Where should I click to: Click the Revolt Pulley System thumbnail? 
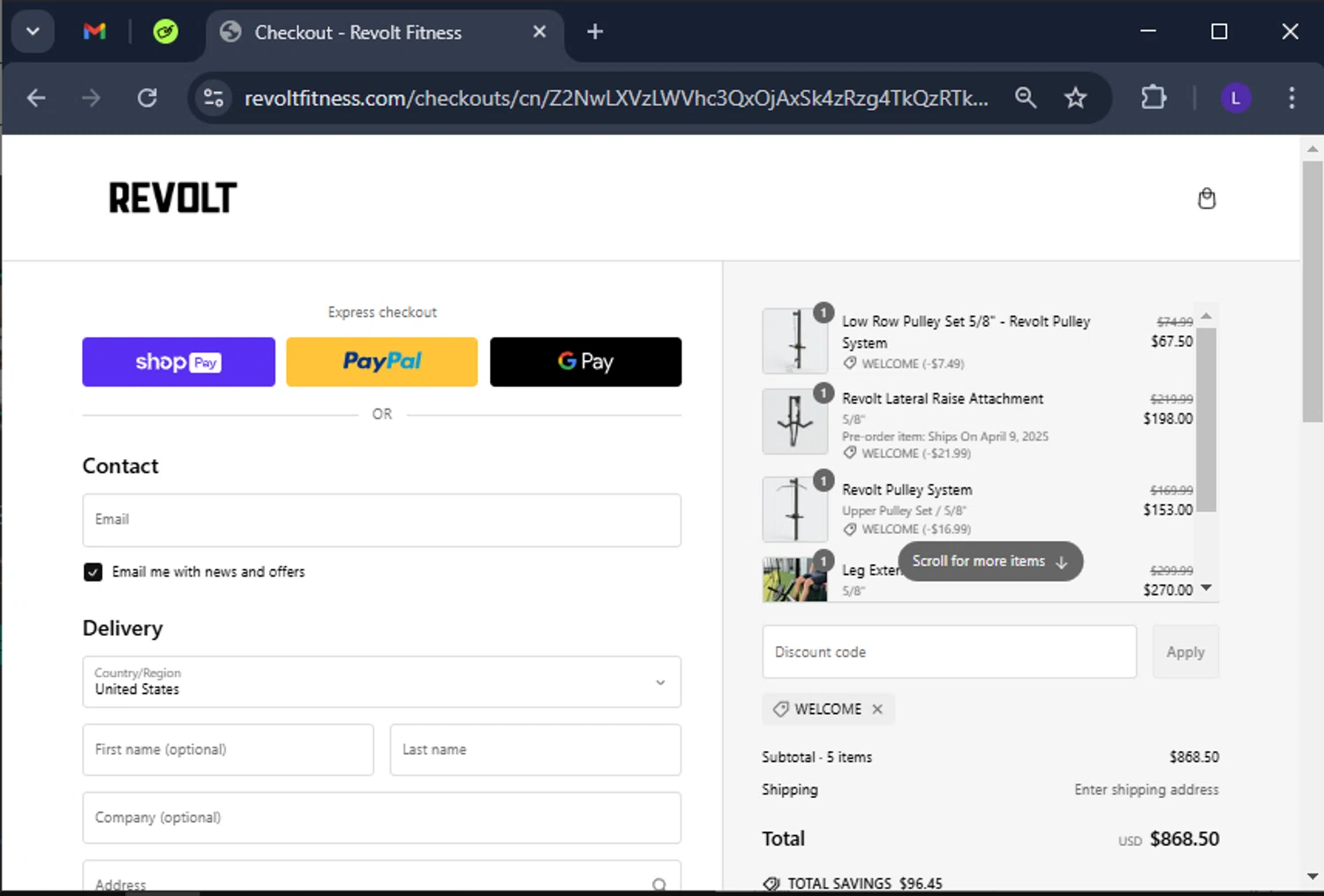pos(795,509)
